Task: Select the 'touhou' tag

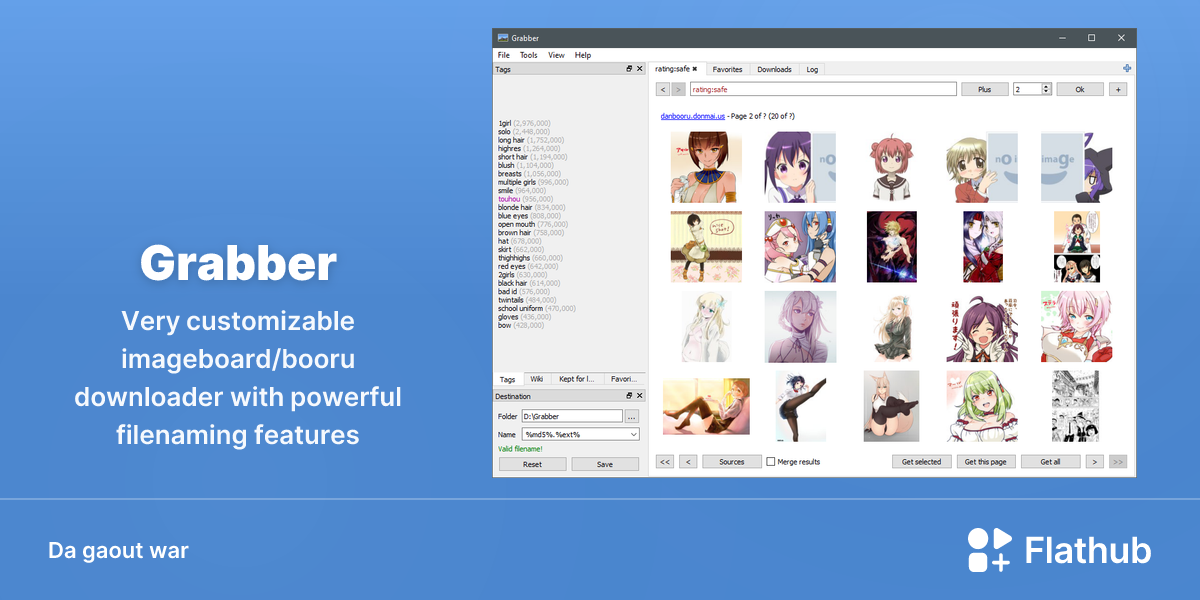Action: (509, 199)
